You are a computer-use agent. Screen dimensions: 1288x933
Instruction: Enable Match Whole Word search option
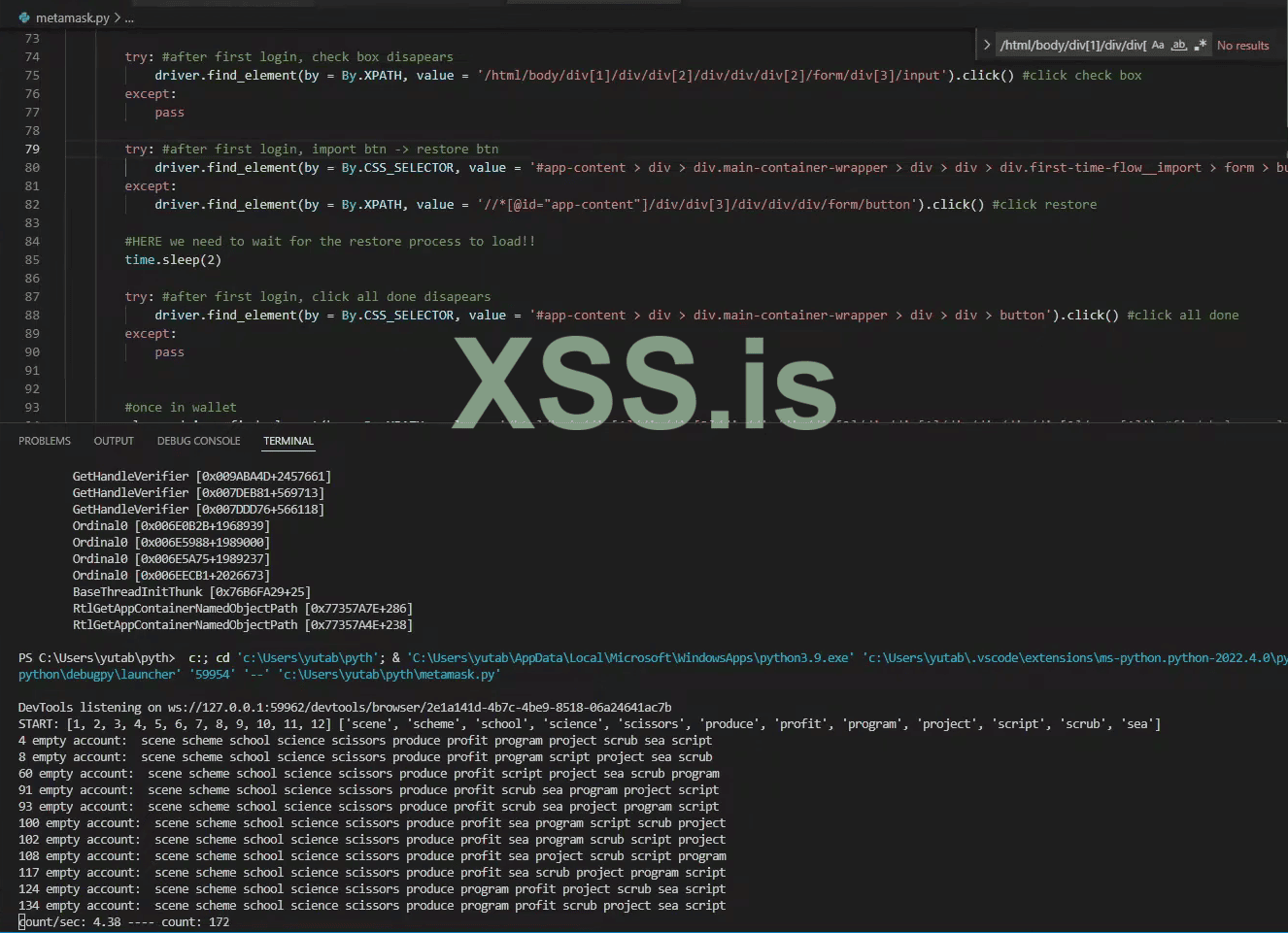(1177, 44)
